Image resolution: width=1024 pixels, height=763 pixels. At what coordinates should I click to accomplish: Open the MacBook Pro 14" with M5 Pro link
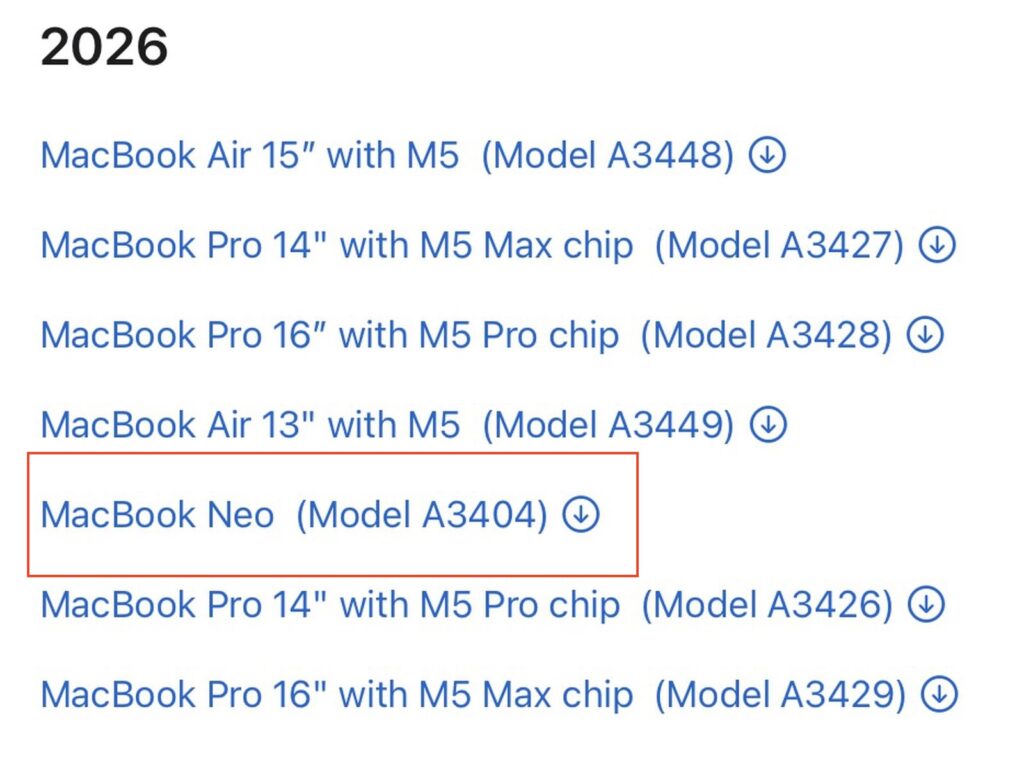[330, 605]
